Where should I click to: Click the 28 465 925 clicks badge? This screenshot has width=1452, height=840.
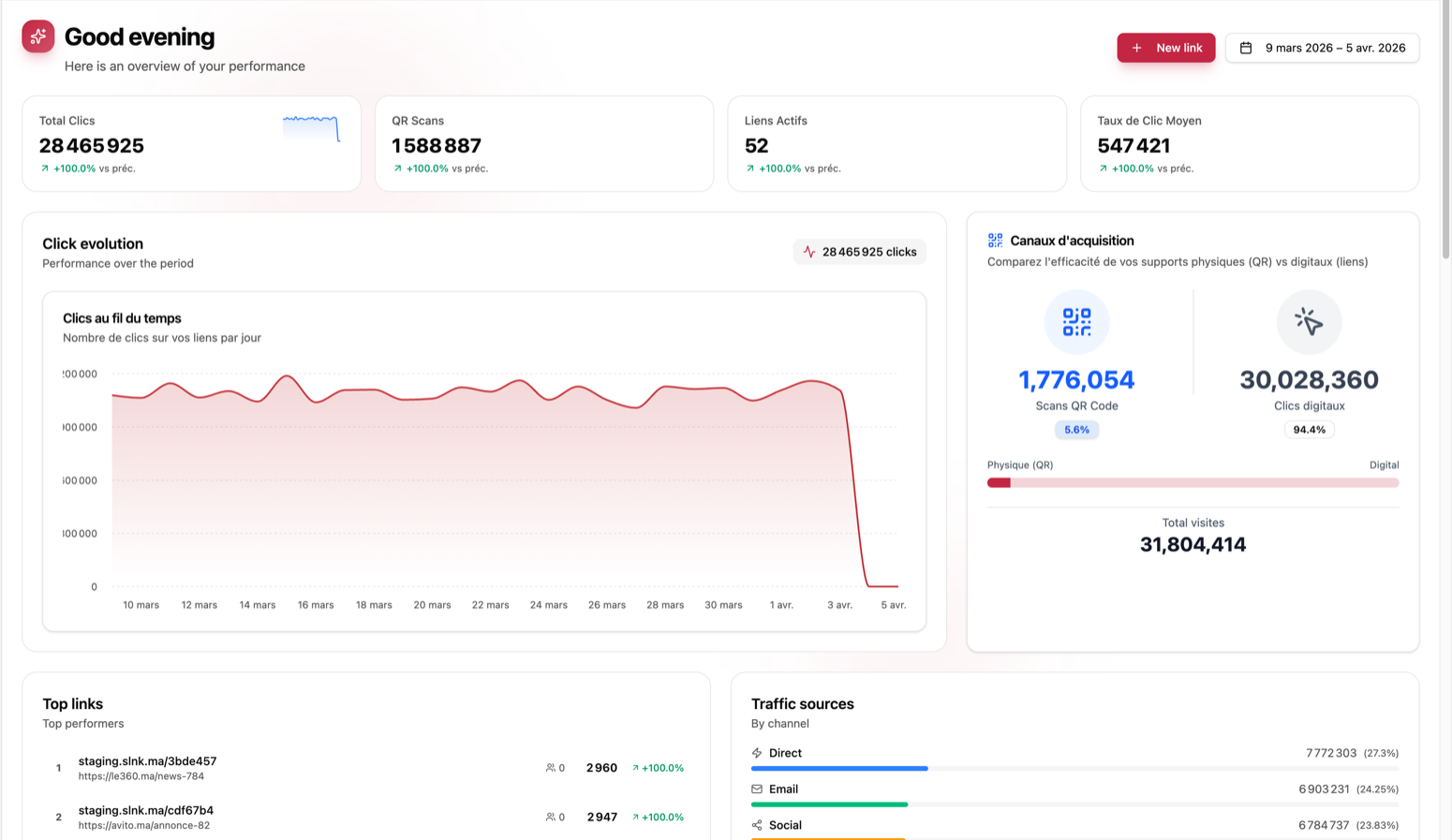pyautogui.click(x=859, y=251)
